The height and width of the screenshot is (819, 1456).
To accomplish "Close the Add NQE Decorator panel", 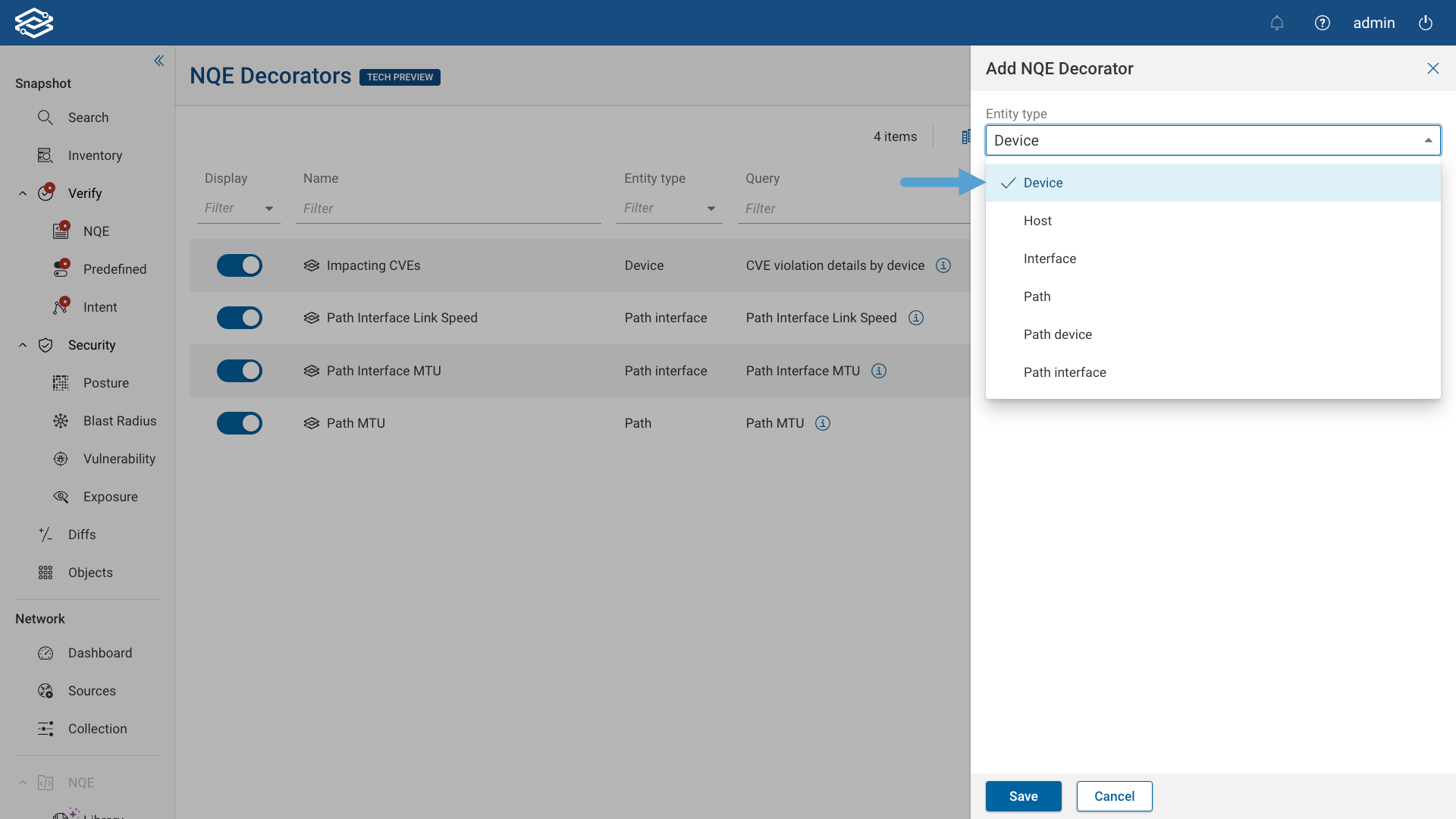I will [x=1432, y=68].
